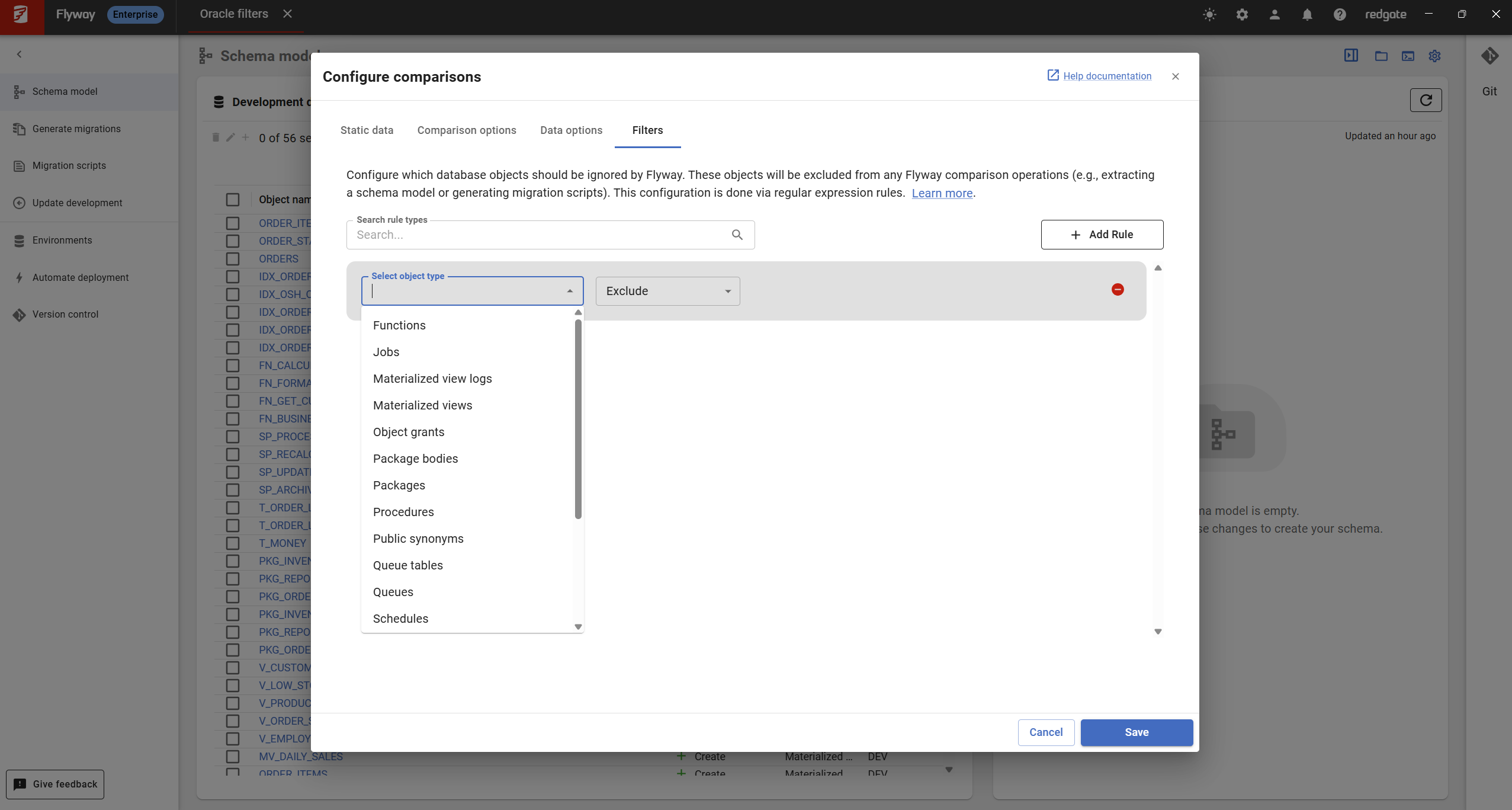1512x810 pixels.
Task: Toggle the select-all Object name checkbox
Action: coord(233,200)
